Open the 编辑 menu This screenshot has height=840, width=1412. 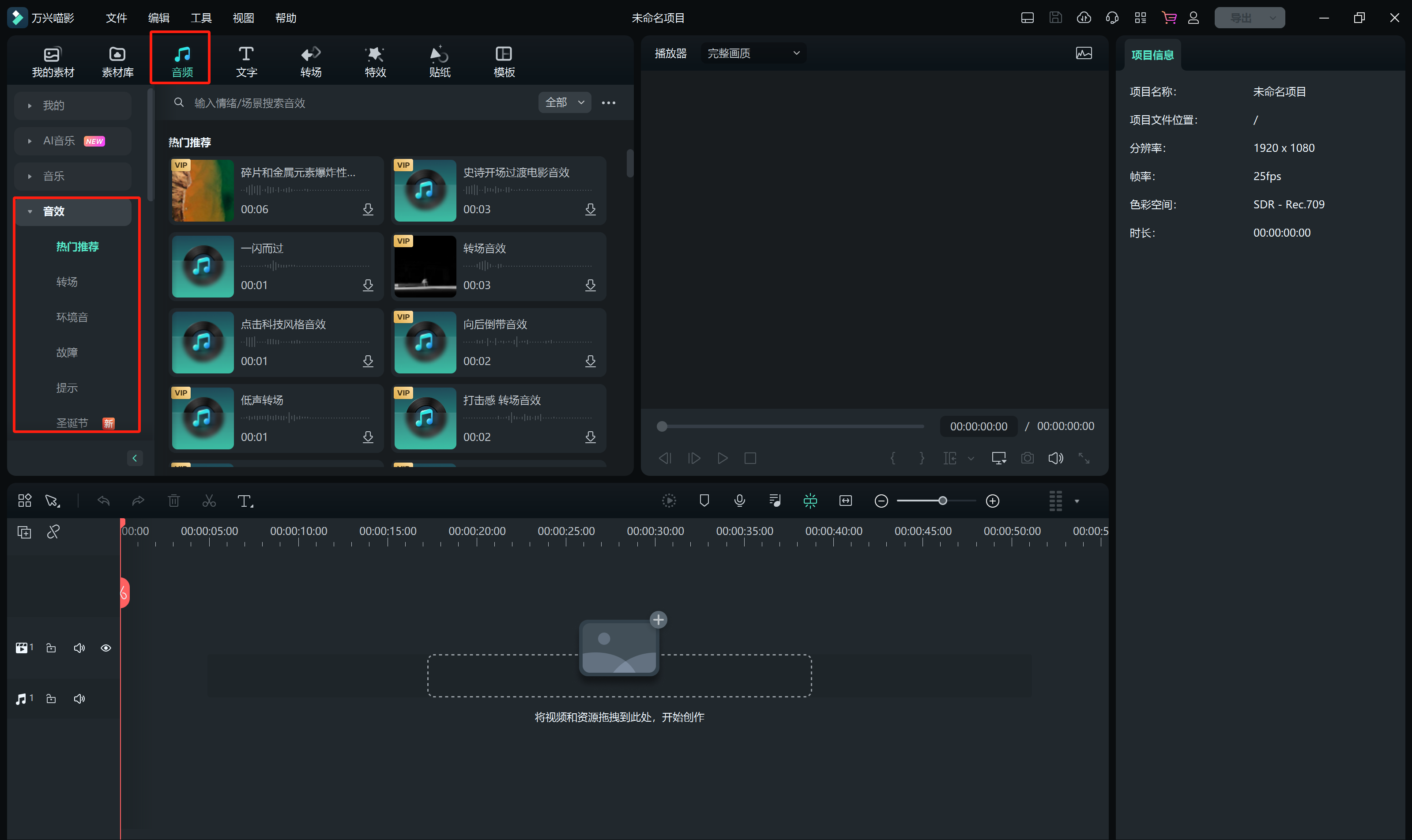[x=158, y=18]
